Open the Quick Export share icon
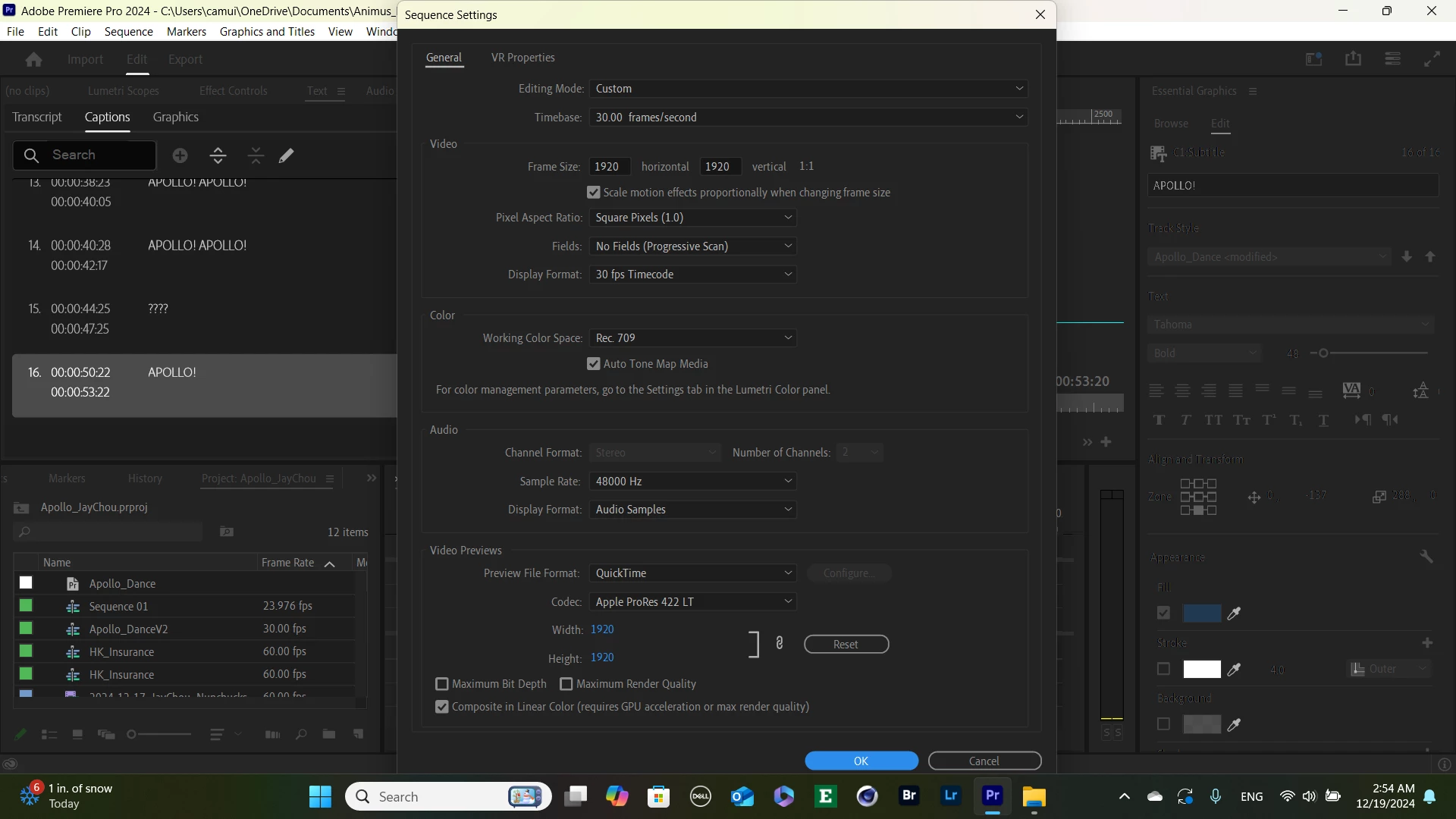The image size is (1456, 819). (1353, 59)
